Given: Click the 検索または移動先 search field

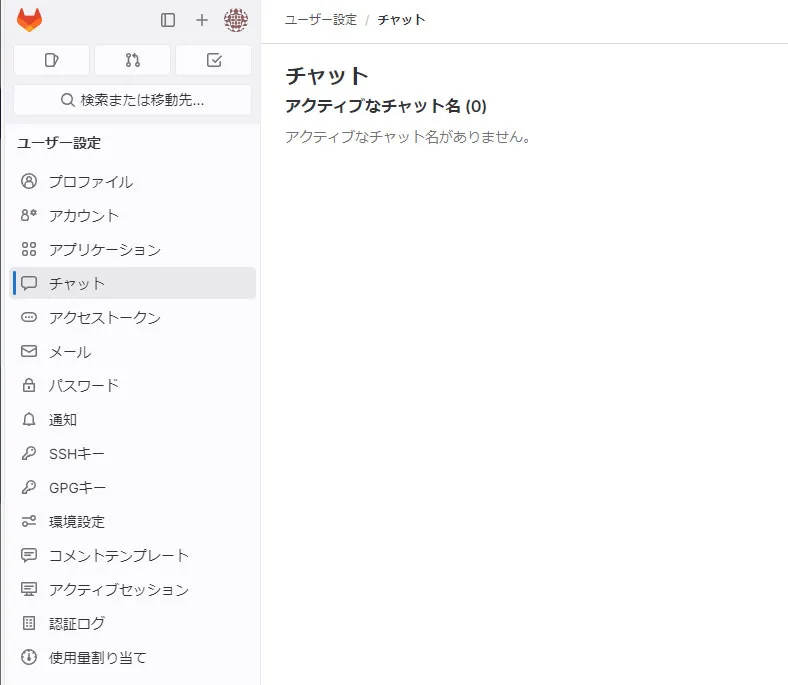Looking at the screenshot, I should coord(132,100).
